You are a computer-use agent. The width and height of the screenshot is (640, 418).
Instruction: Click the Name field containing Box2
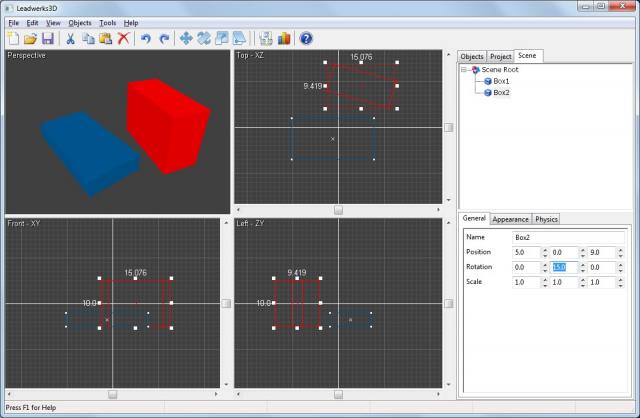[568, 237]
